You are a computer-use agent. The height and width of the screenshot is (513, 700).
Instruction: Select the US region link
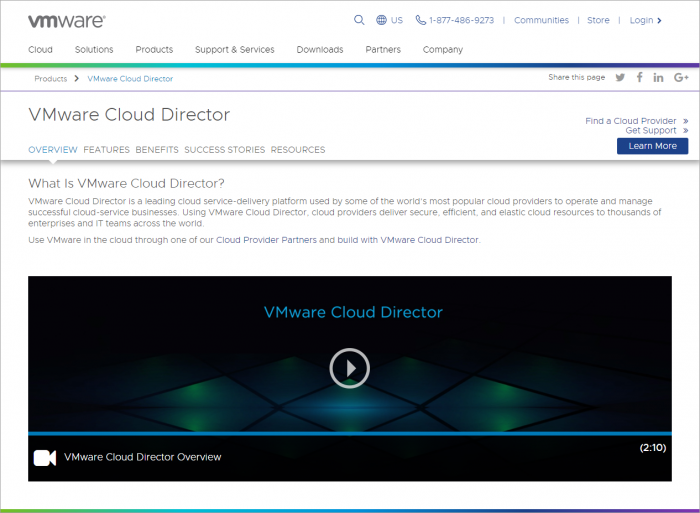coord(397,20)
